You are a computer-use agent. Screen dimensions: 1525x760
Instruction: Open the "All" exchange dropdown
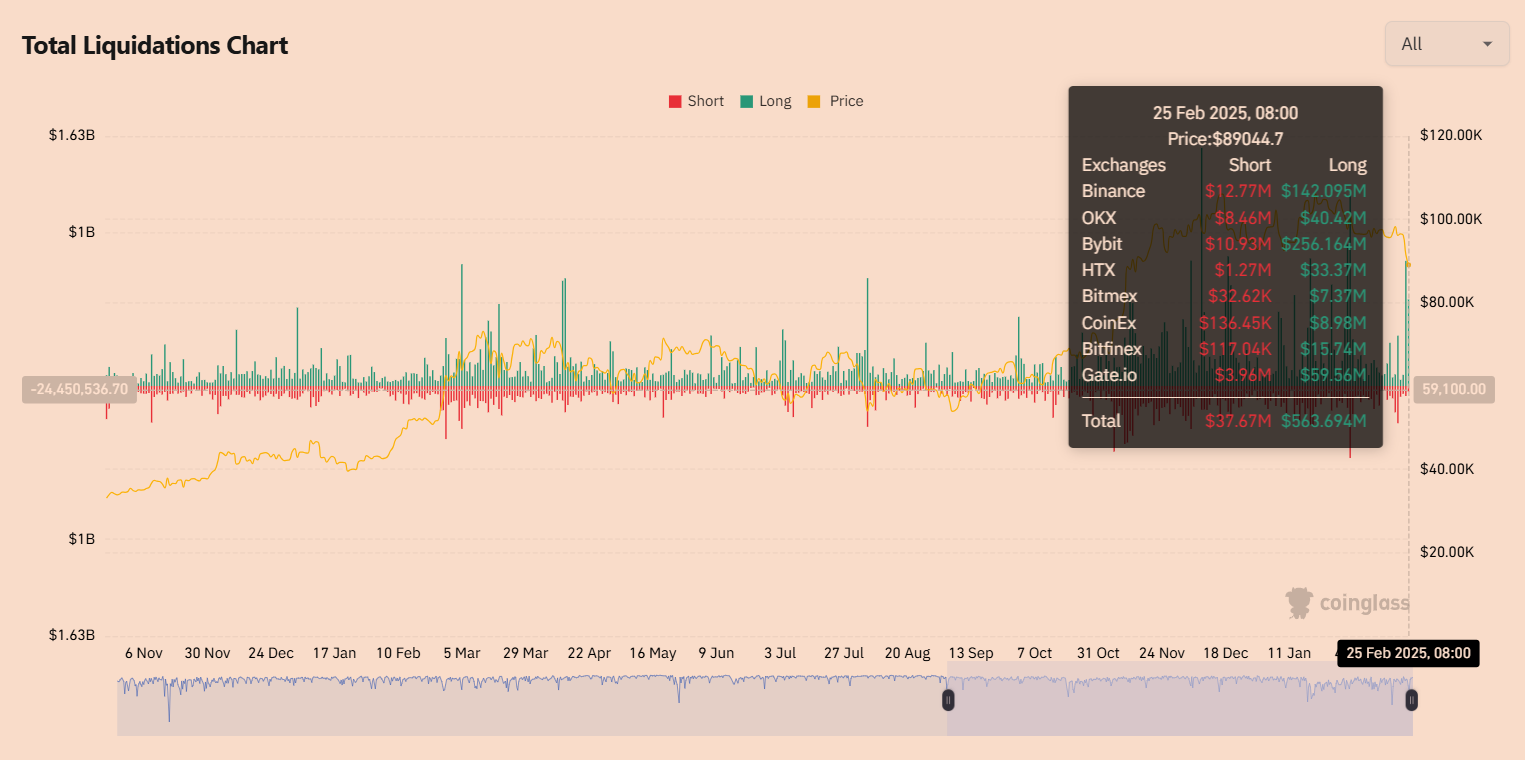coord(1446,44)
